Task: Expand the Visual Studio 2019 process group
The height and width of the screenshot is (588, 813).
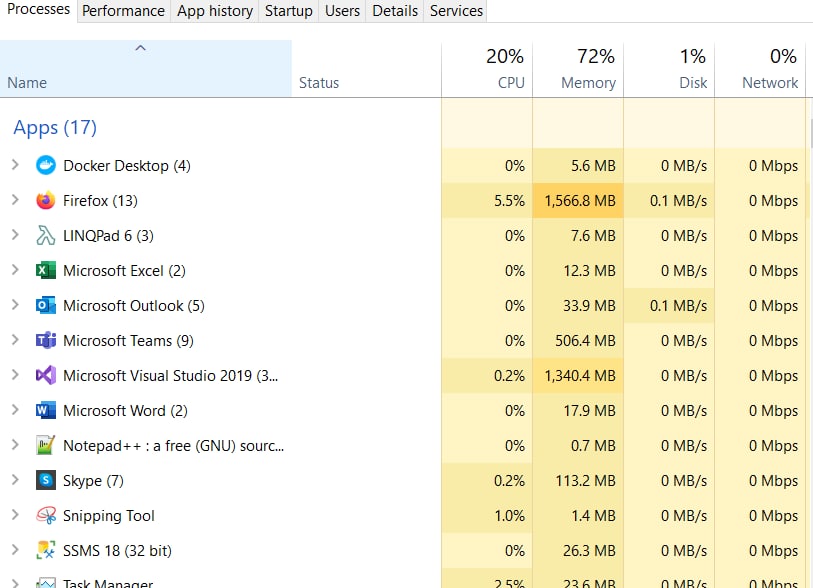Action: pyautogui.click(x=15, y=375)
